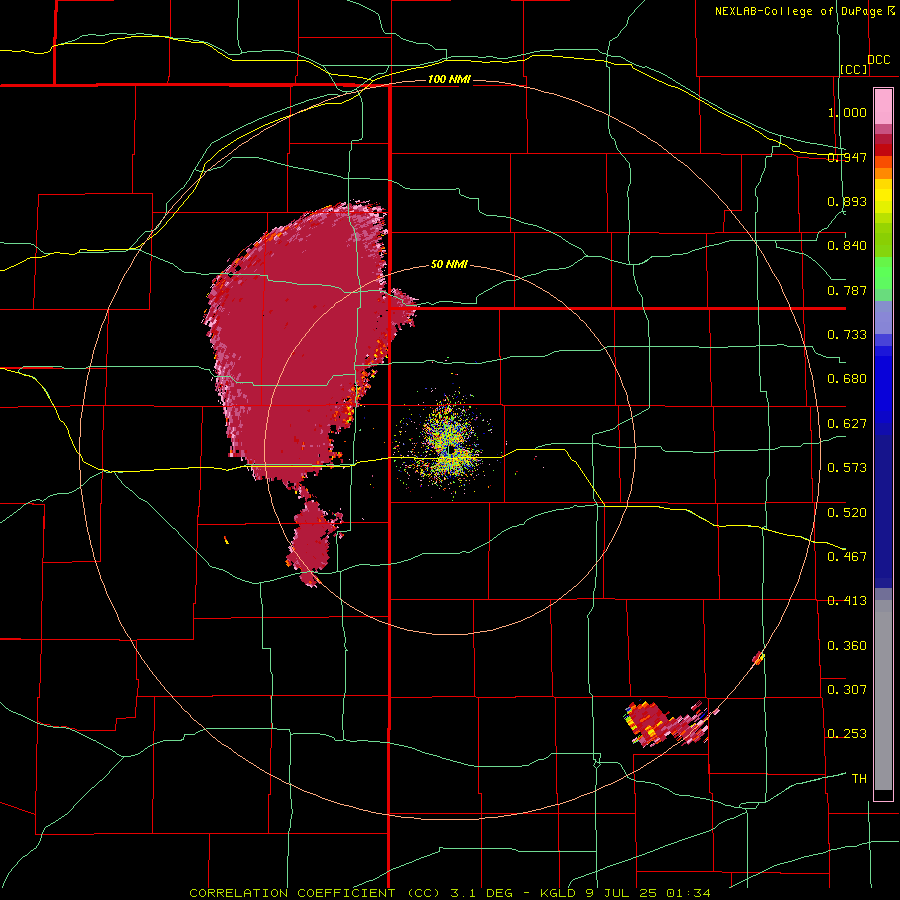Click the Correlation Coefficient caption at bottom

(450, 893)
